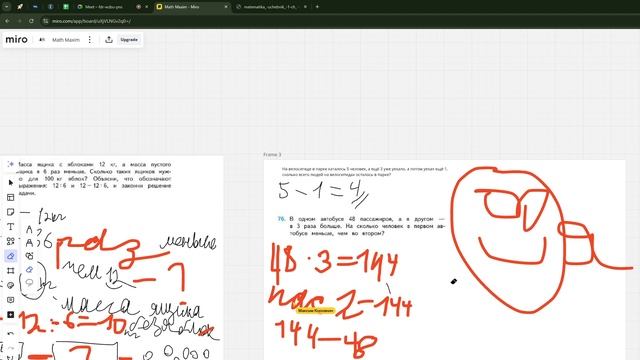640x360 pixels.
Task: Click the board icon beside Math Maxim
Action: coord(42,40)
